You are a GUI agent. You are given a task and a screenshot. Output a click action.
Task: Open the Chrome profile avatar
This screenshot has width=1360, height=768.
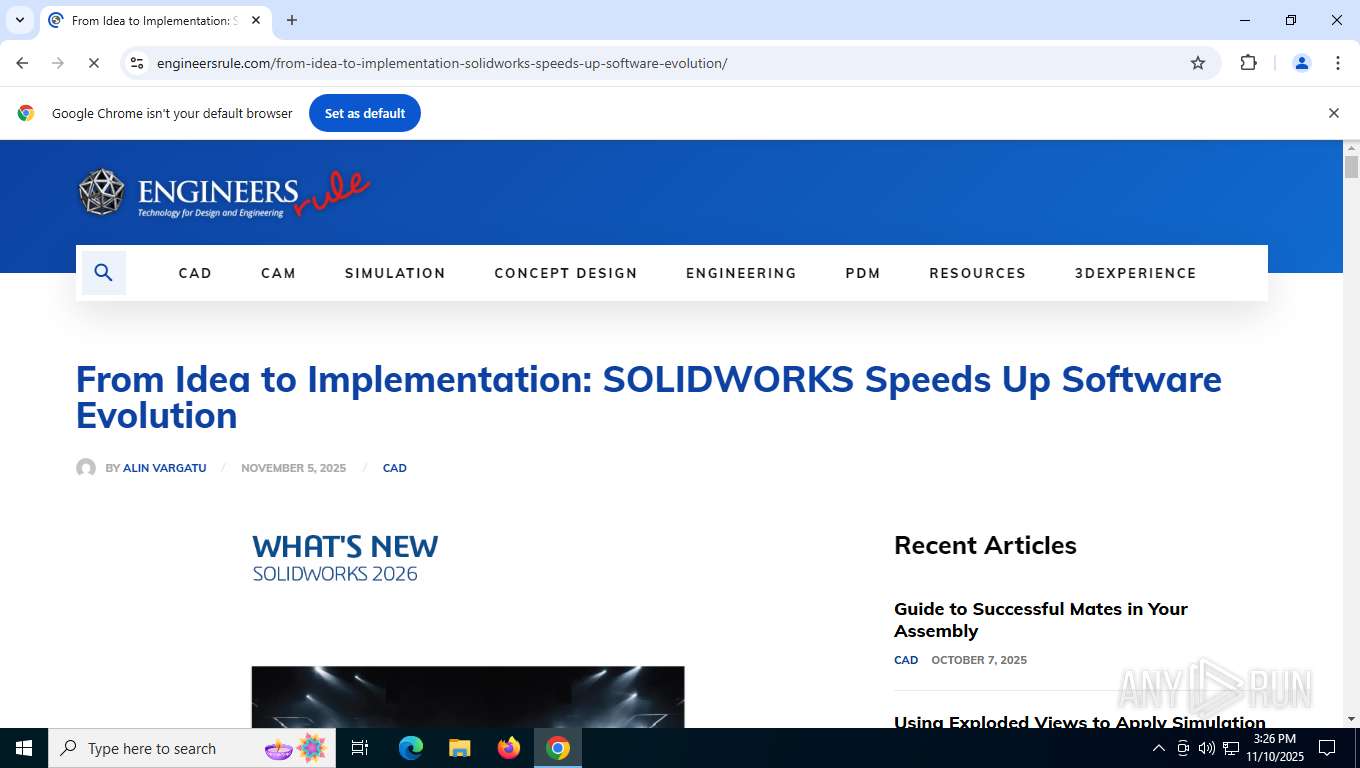click(1302, 63)
